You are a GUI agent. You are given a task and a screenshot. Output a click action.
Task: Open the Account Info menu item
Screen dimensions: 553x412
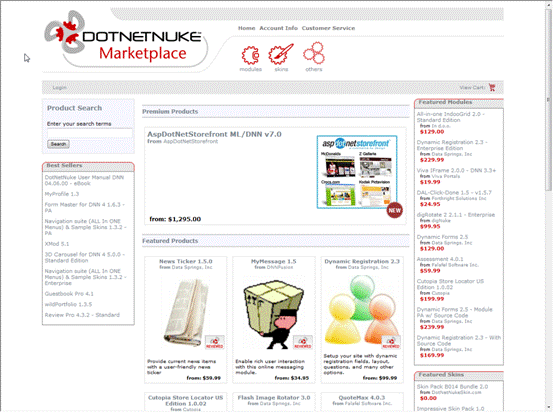pos(279,28)
